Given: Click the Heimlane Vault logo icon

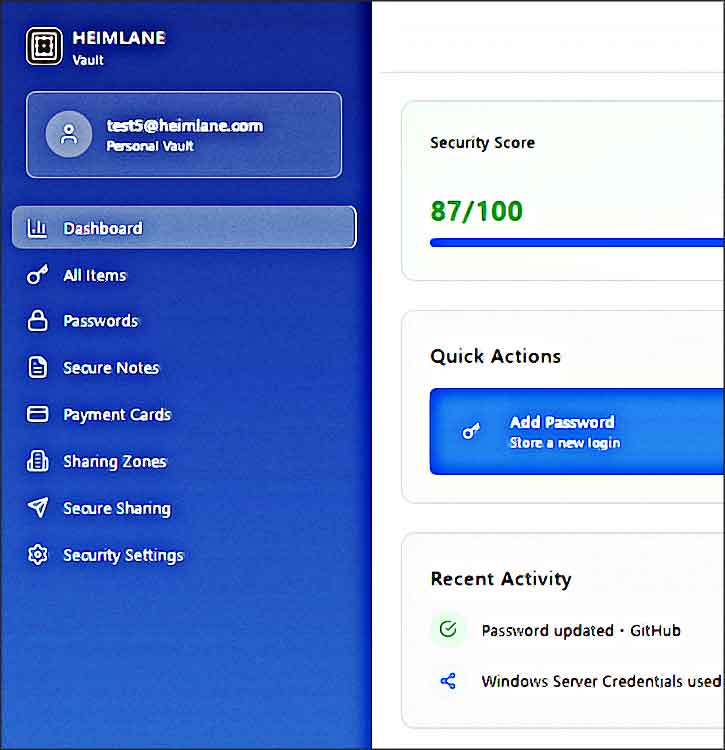Looking at the screenshot, I should [x=44, y=46].
